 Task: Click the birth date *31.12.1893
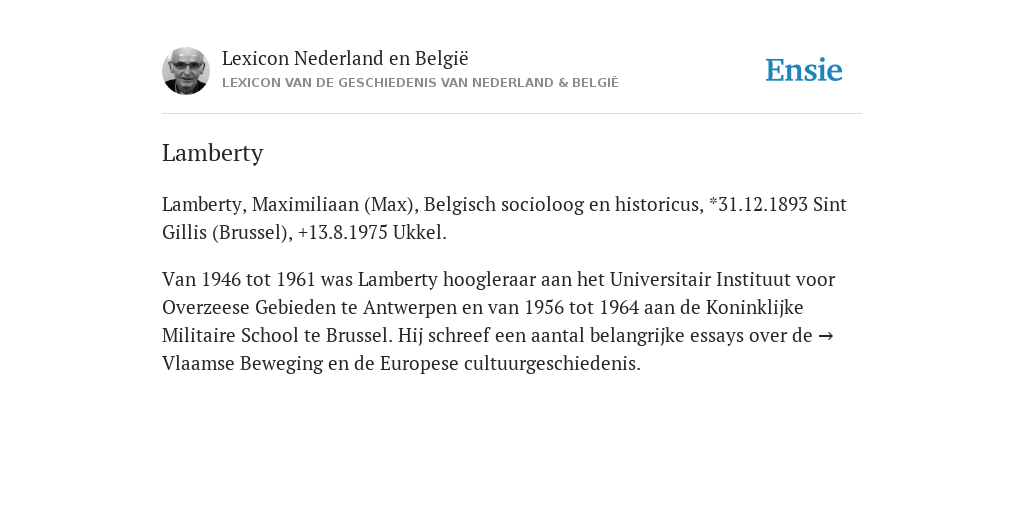click(x=758, y=204)
